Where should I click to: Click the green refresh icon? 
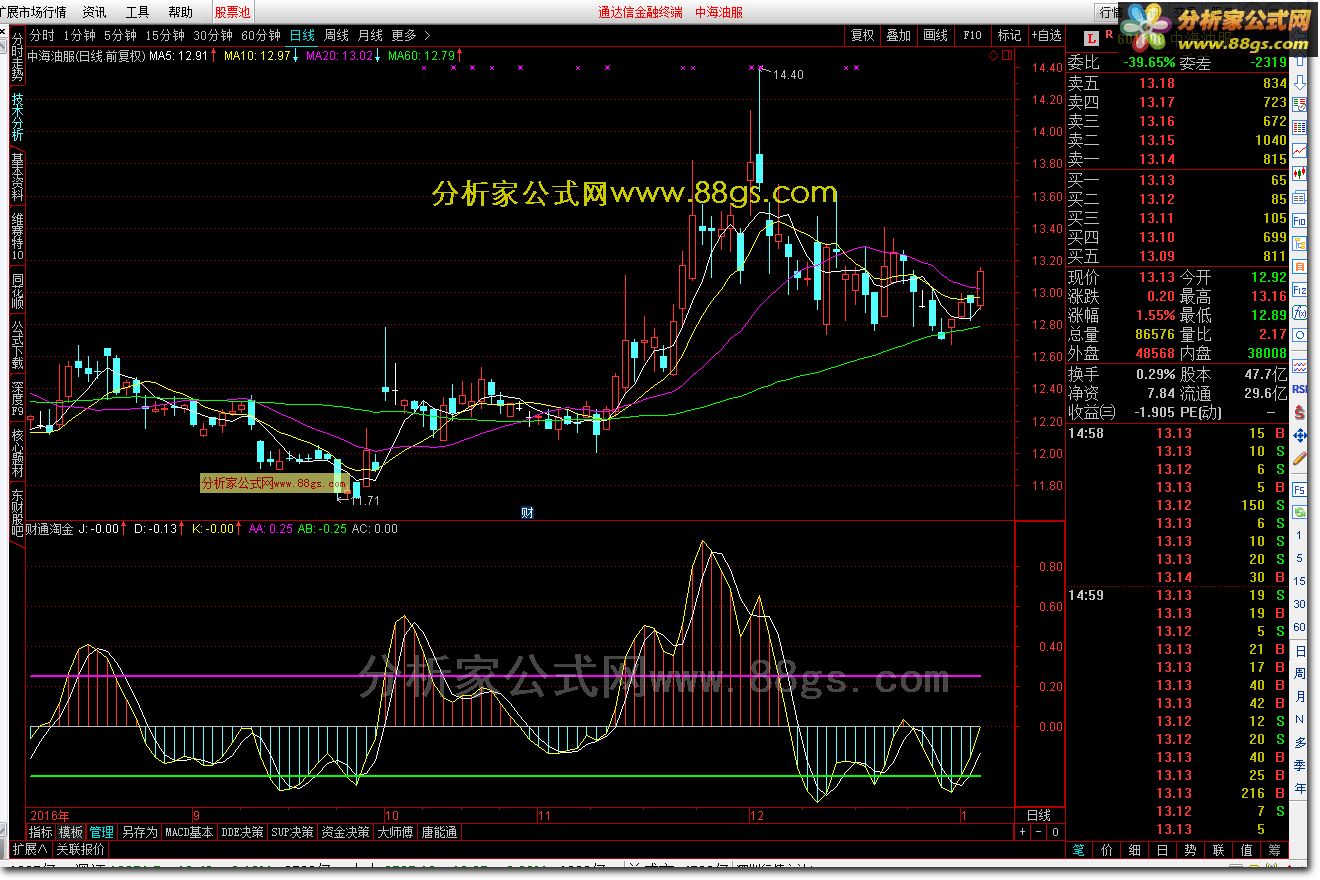(1299, 512)
